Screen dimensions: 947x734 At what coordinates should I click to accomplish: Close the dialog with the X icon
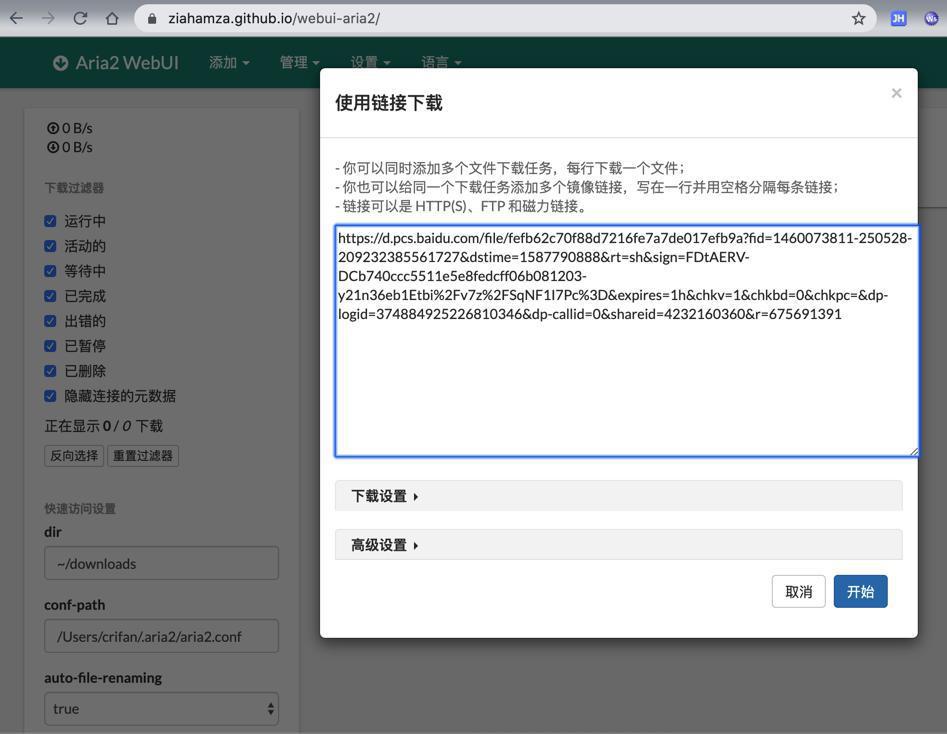[x=896, y=93]
